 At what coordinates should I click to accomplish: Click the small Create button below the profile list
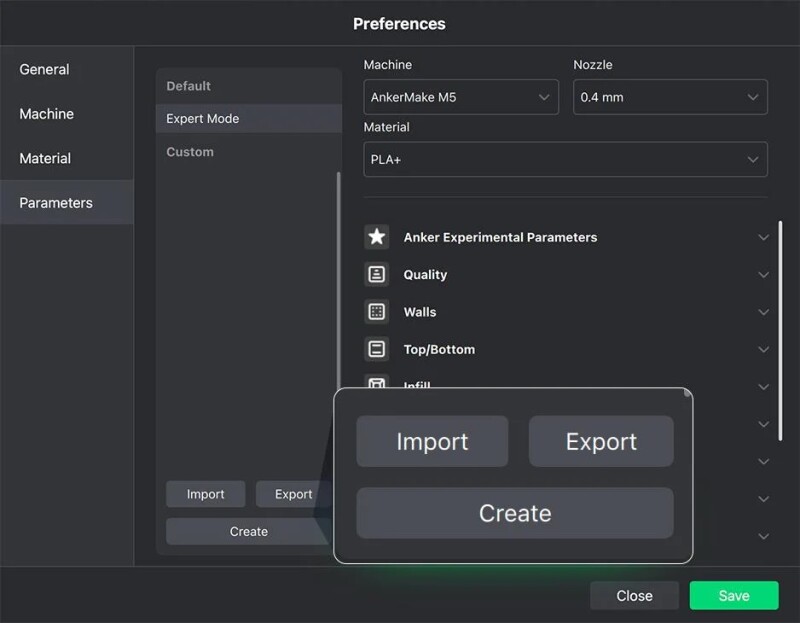coord(248,531)
